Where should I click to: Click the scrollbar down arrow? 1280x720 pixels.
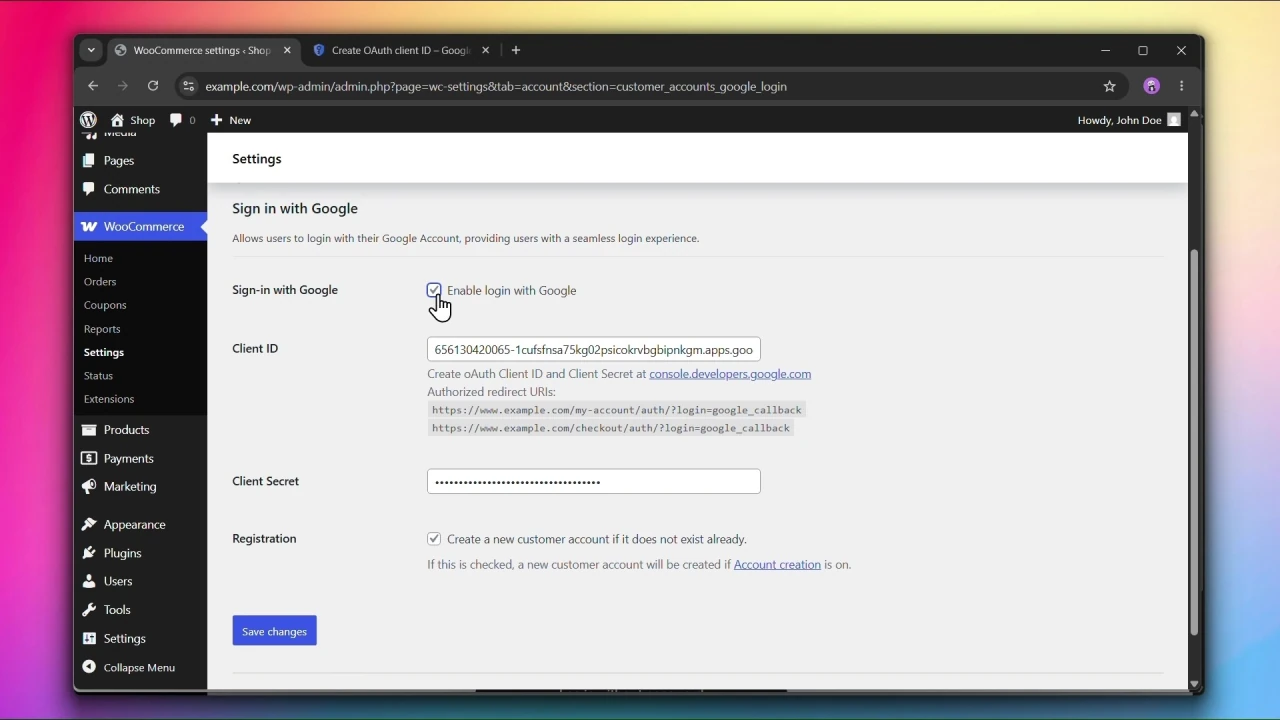click(1194, 685)
